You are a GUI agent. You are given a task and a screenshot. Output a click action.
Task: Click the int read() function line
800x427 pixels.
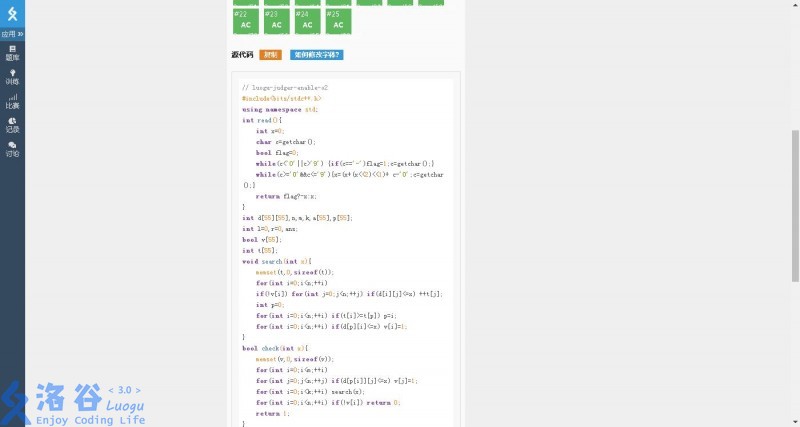click(x=263, y=120)
